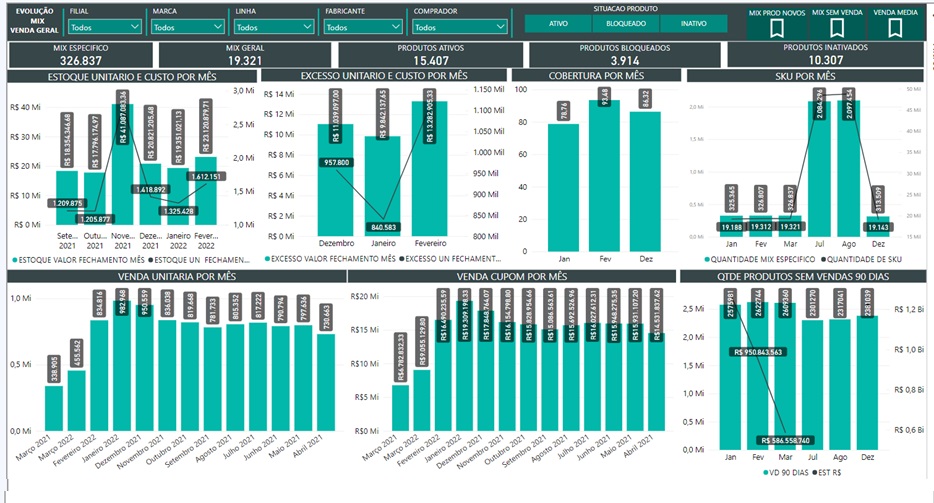934x503 pixels.
Task: Open the MARCA dropdown filter
Action: point(187,28)
